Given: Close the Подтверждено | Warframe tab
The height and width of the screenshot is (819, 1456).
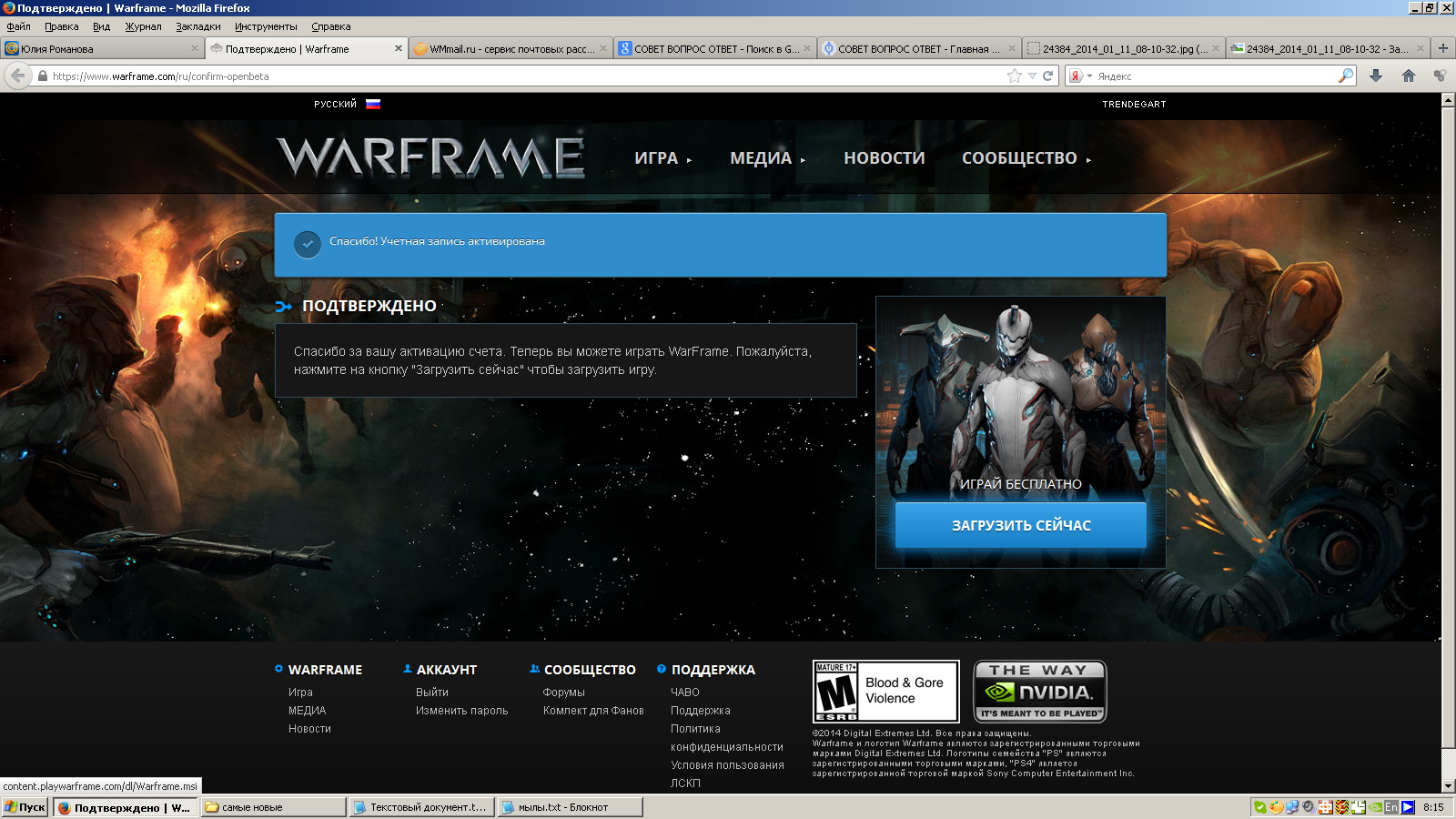Looking at the screenshot, I should pos(398,49).
